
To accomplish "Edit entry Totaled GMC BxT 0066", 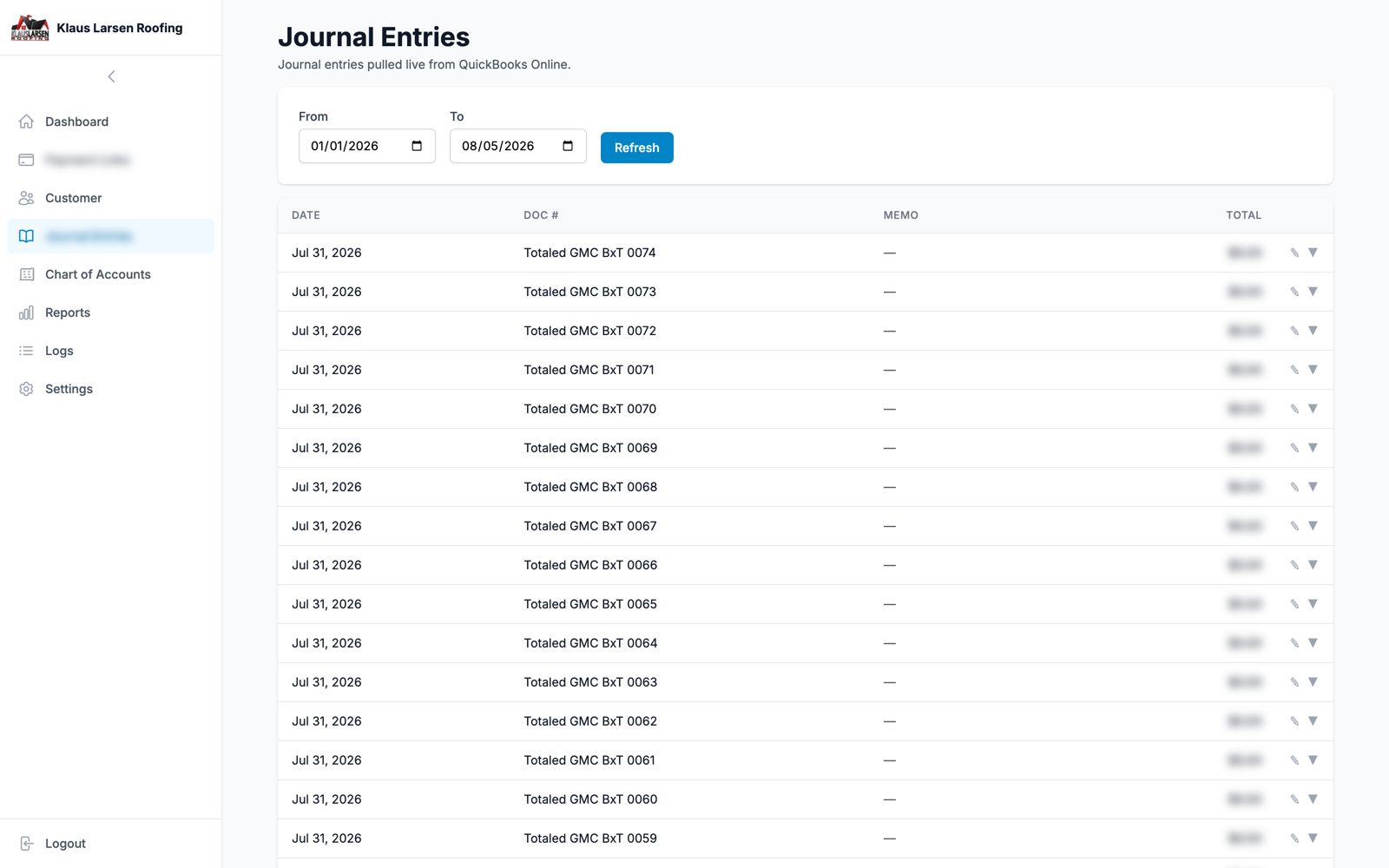I will pos(1294,565).
